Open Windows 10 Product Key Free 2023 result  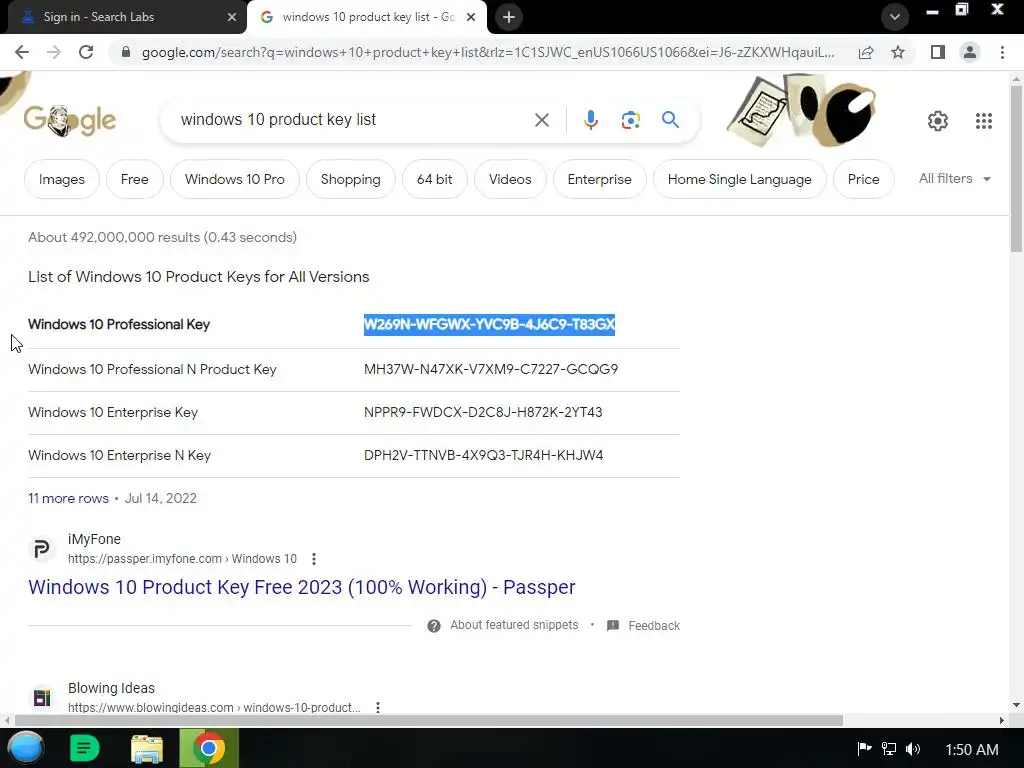pyautogui.click(x=302, y=587)
